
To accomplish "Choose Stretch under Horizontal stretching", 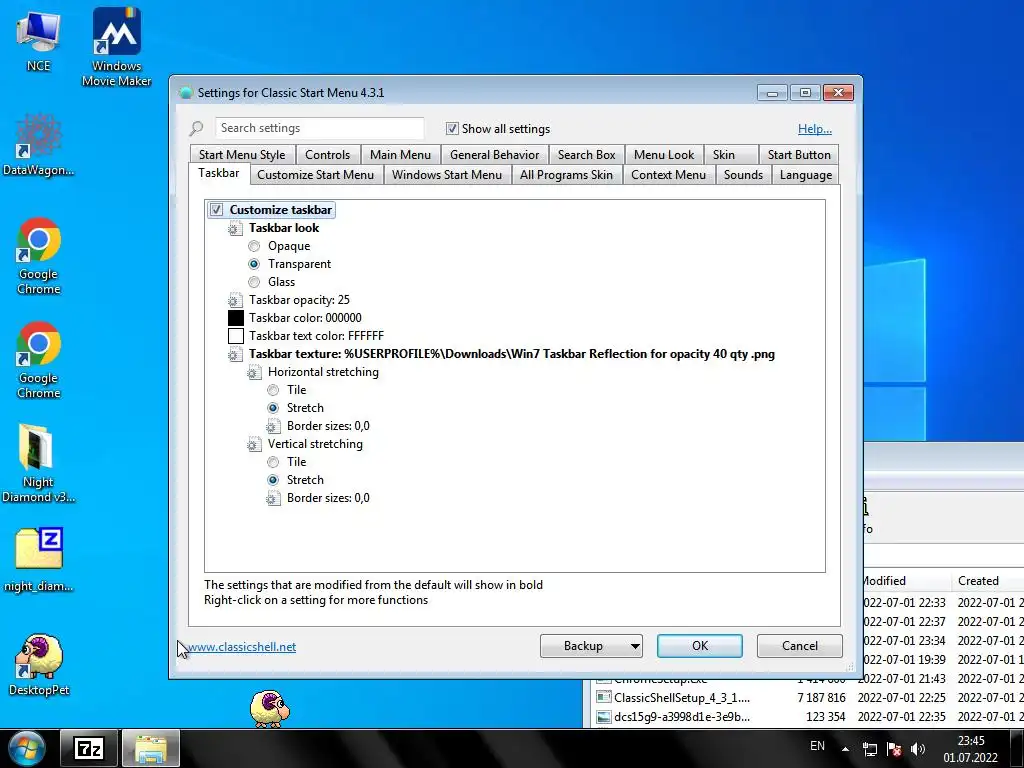I will [x=273, y=408].
